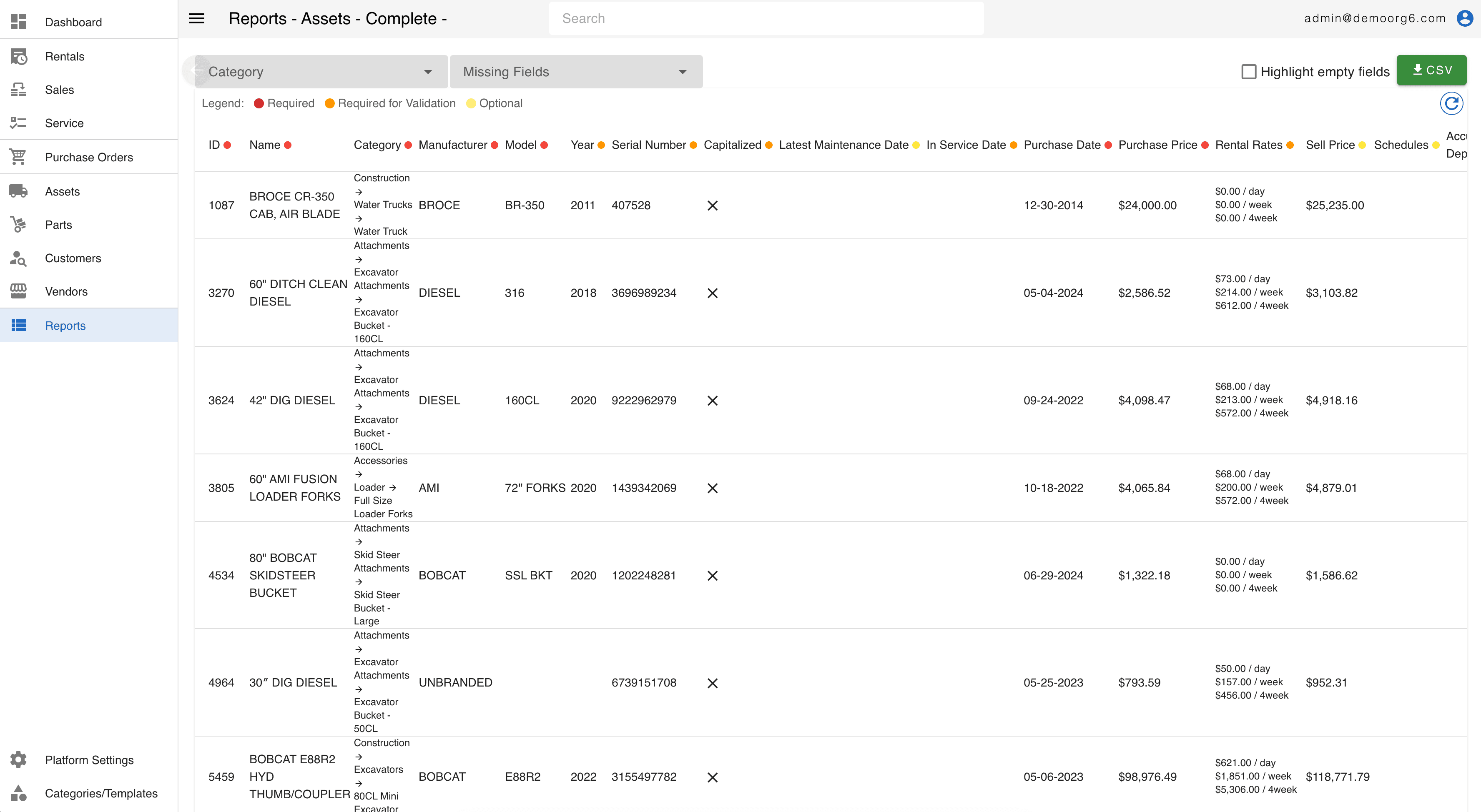Click ID 3270 cell
This screenshot has height=812, width=1481.
tap(221, 293)
